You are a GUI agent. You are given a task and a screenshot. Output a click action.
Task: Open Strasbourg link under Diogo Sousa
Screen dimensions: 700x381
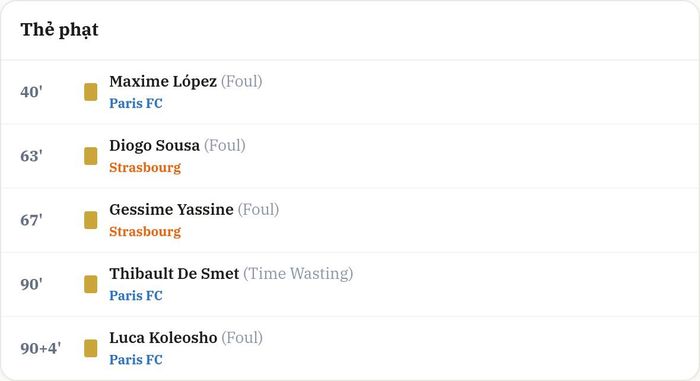coord(145,168)
